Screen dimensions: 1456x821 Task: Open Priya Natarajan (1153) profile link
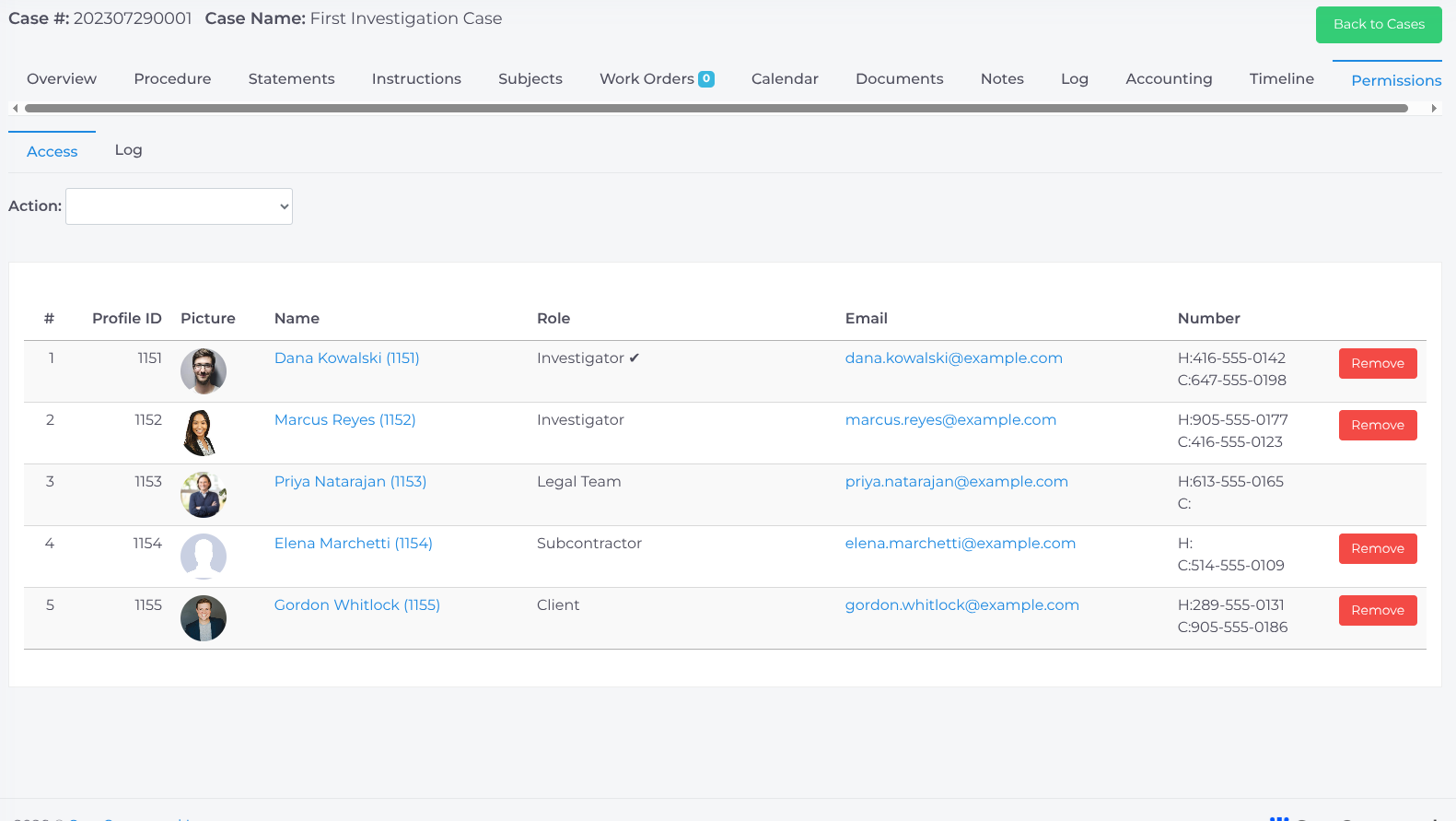350,482
